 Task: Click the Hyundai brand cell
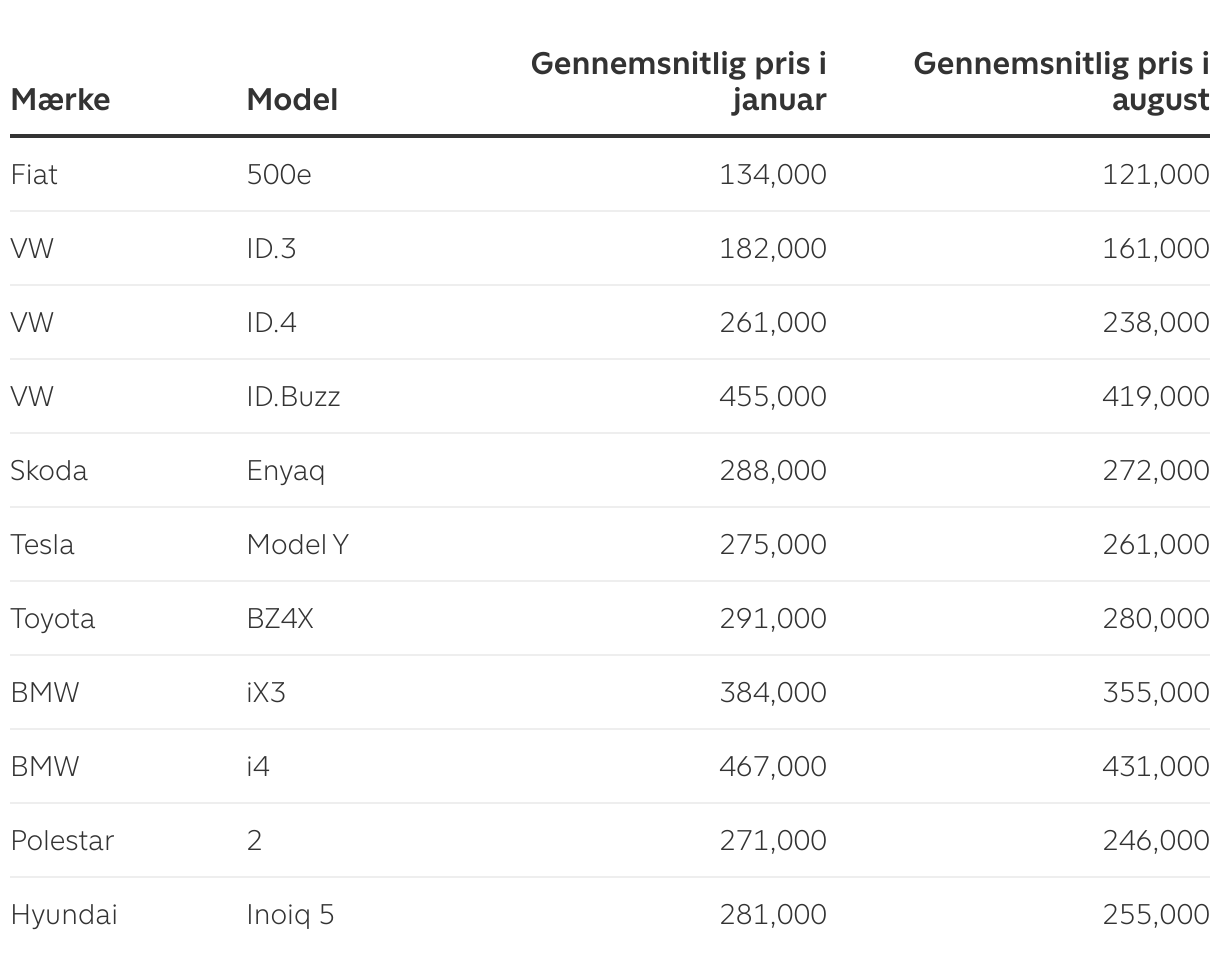64,915
